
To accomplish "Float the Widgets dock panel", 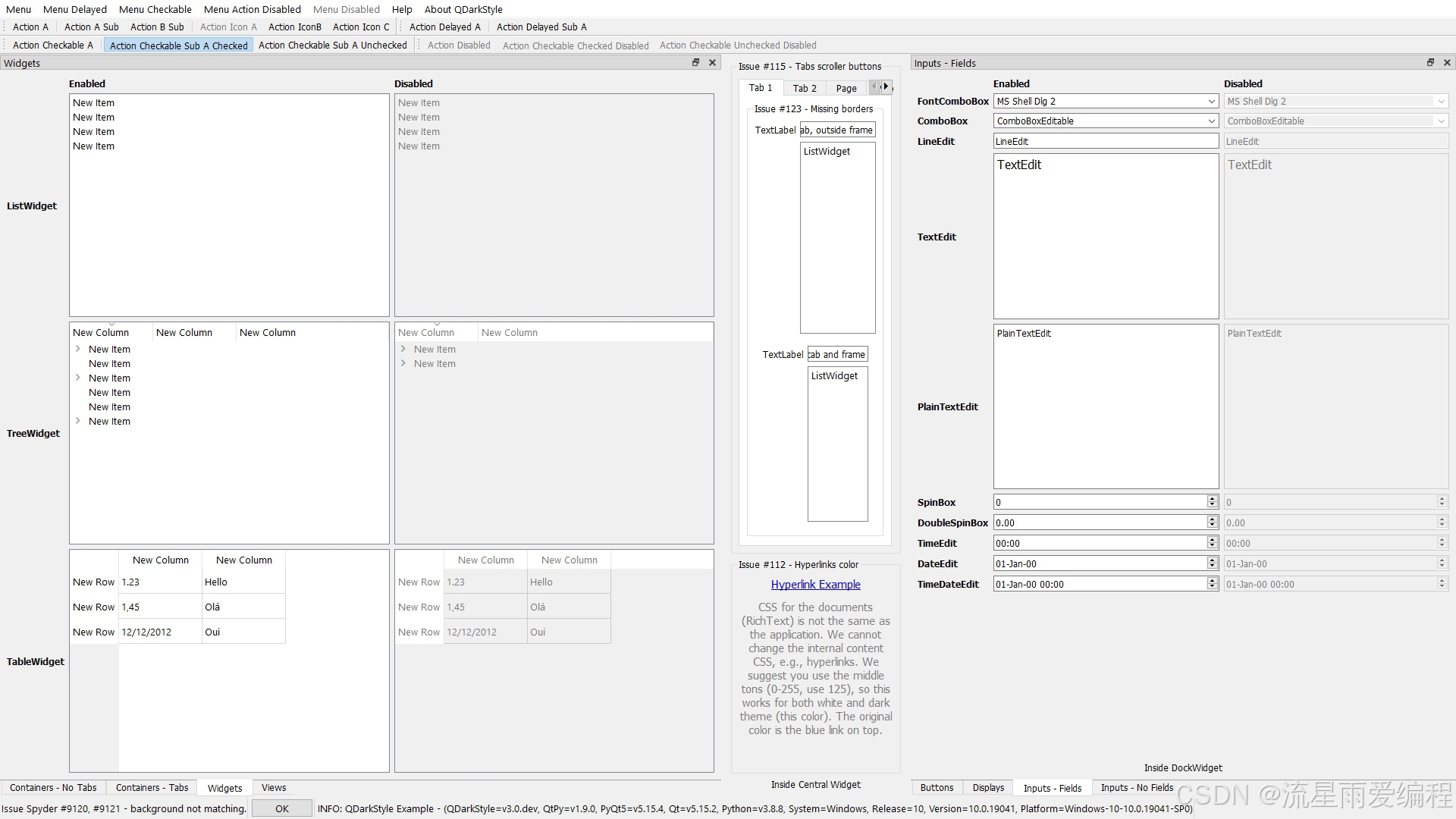I will point(695,63).
